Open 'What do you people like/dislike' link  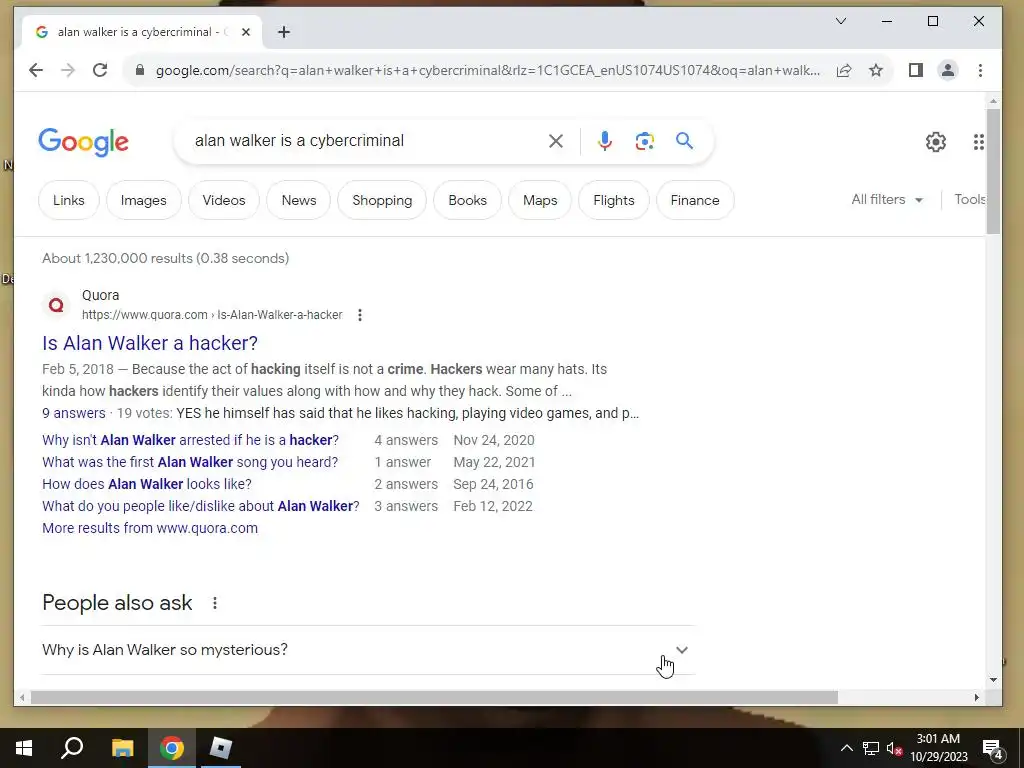tap(201, 506)
